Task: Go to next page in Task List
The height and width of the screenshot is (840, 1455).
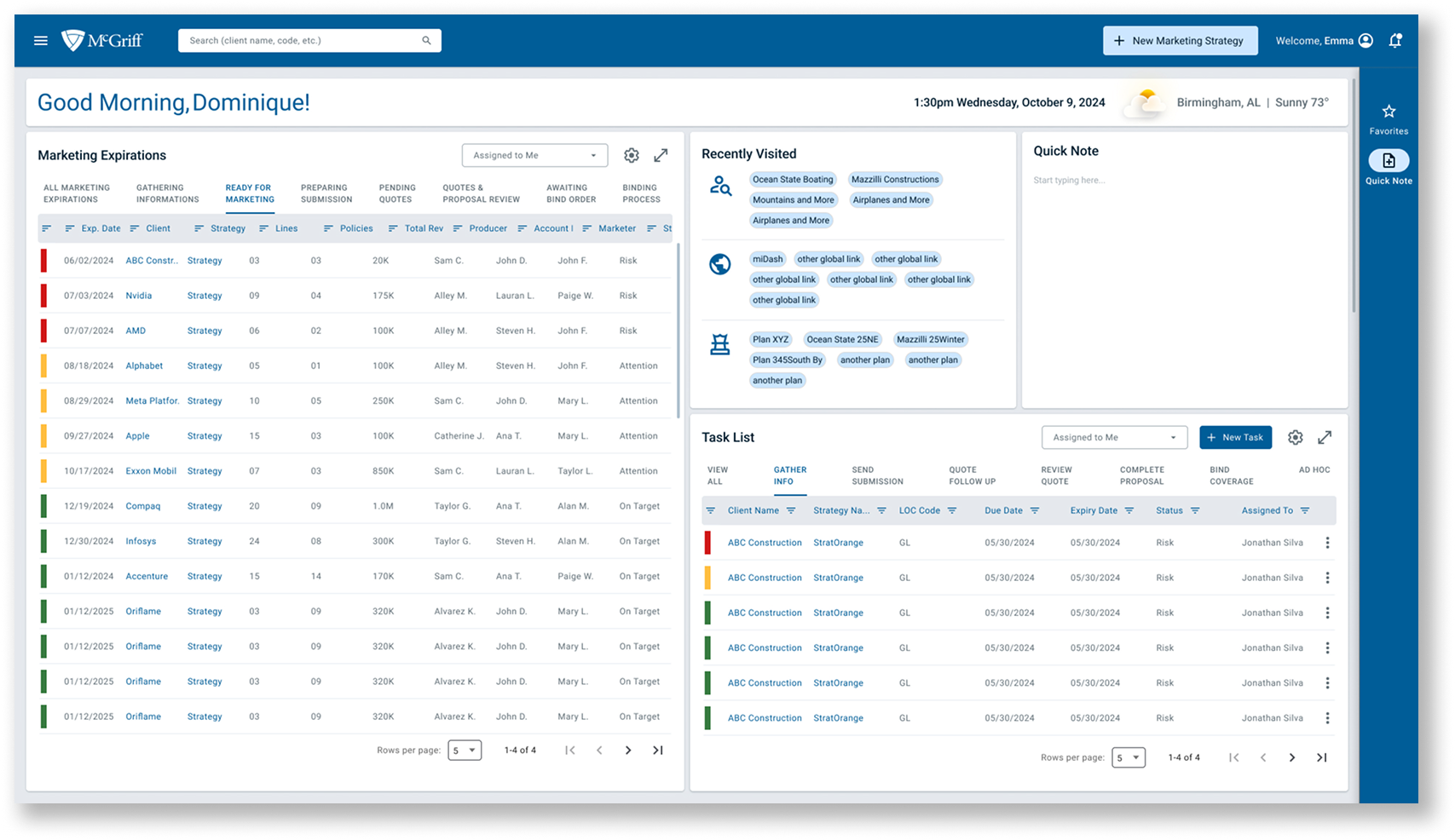Action: tap(1291, 757)
